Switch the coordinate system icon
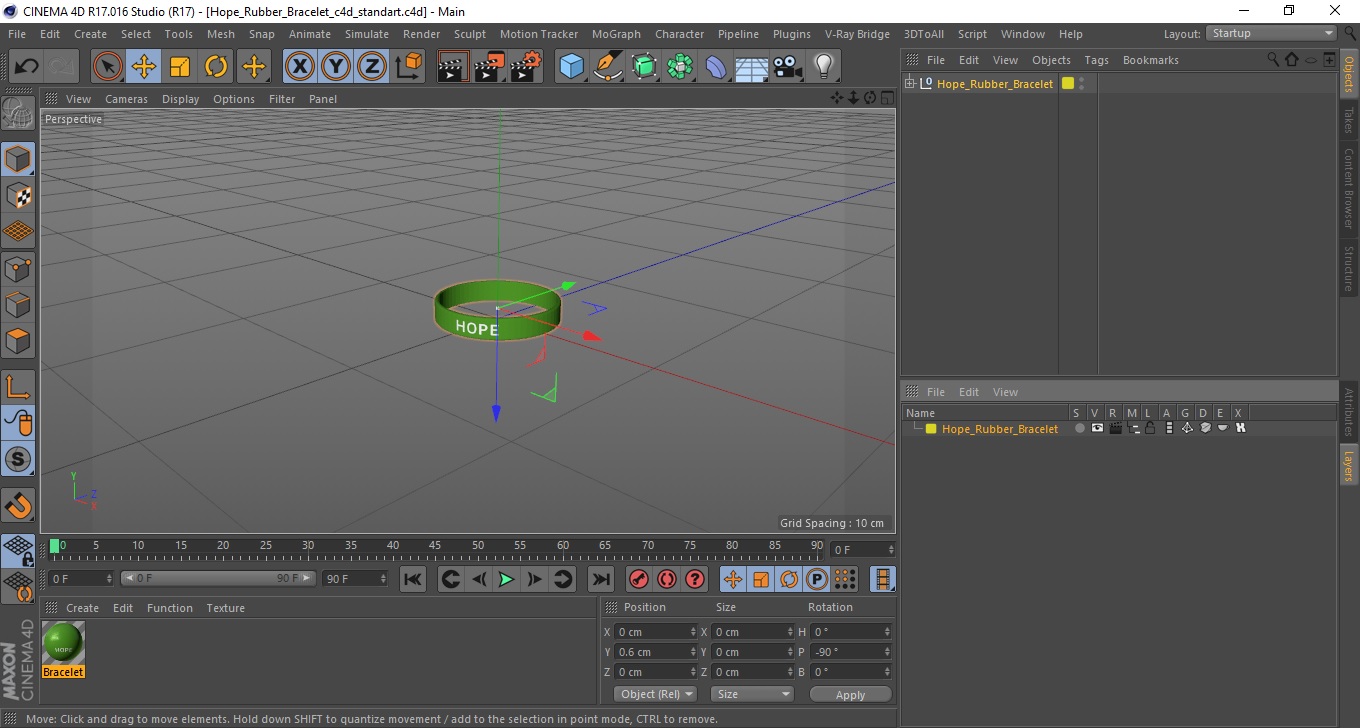The image size is (1360, 728). tap(409, 67)
